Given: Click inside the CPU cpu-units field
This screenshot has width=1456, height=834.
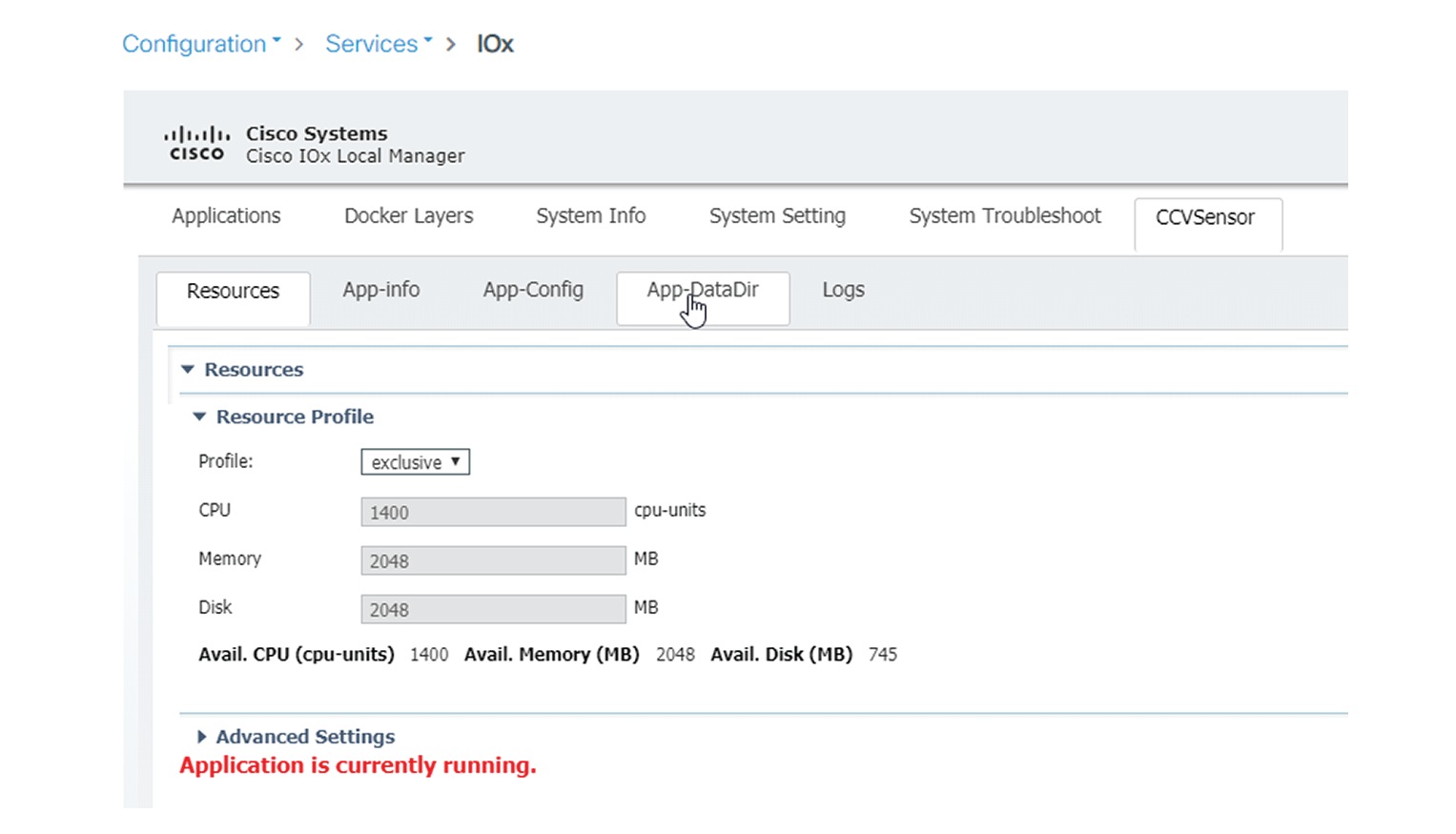Looking at the screenshot, I should coord(492,512).
